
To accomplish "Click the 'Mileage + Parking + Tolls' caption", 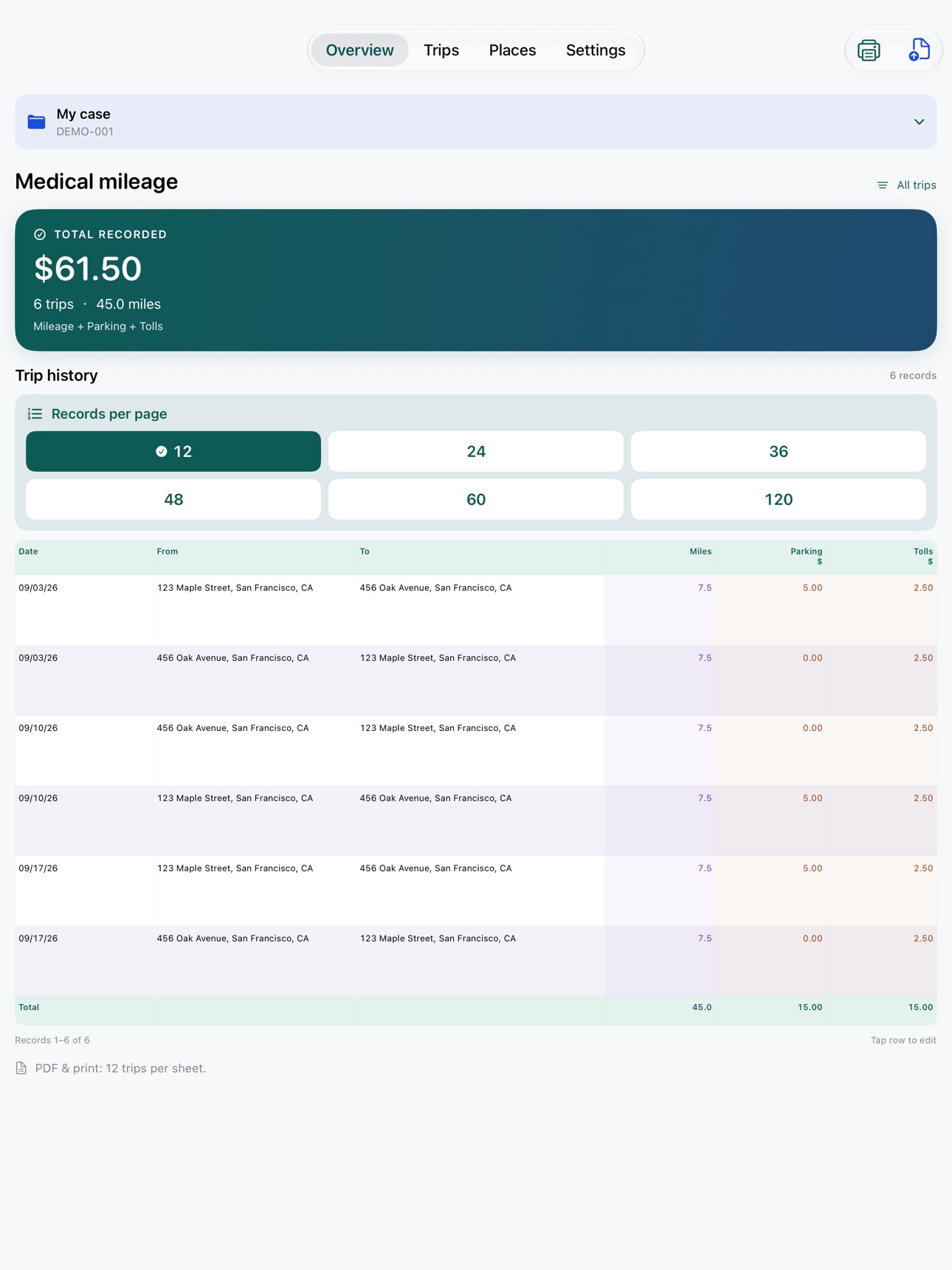I will [98, 326].
